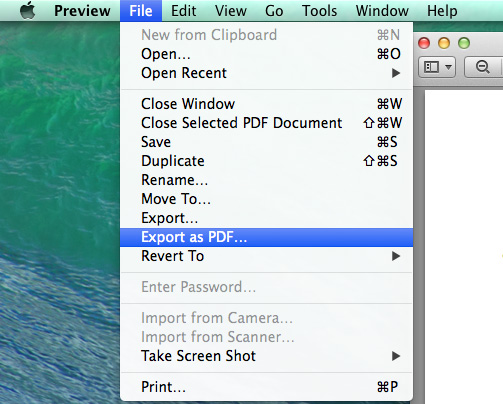Open the sidebar view dropdown in Preview window
Viewport: 503px width, 404px height.
(x=437, y=67)
